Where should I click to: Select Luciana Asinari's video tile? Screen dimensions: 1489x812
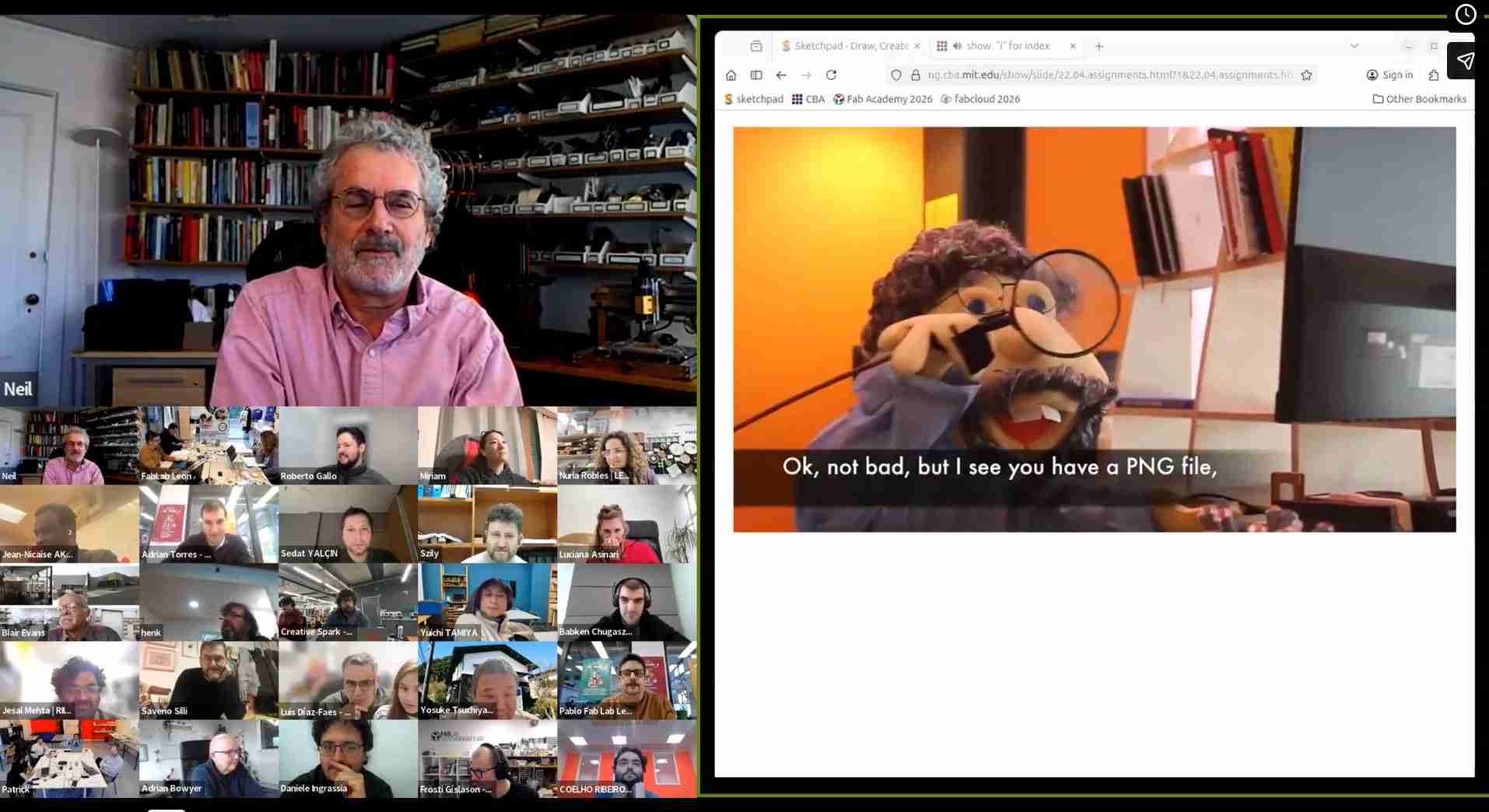(x=627, y=524)
